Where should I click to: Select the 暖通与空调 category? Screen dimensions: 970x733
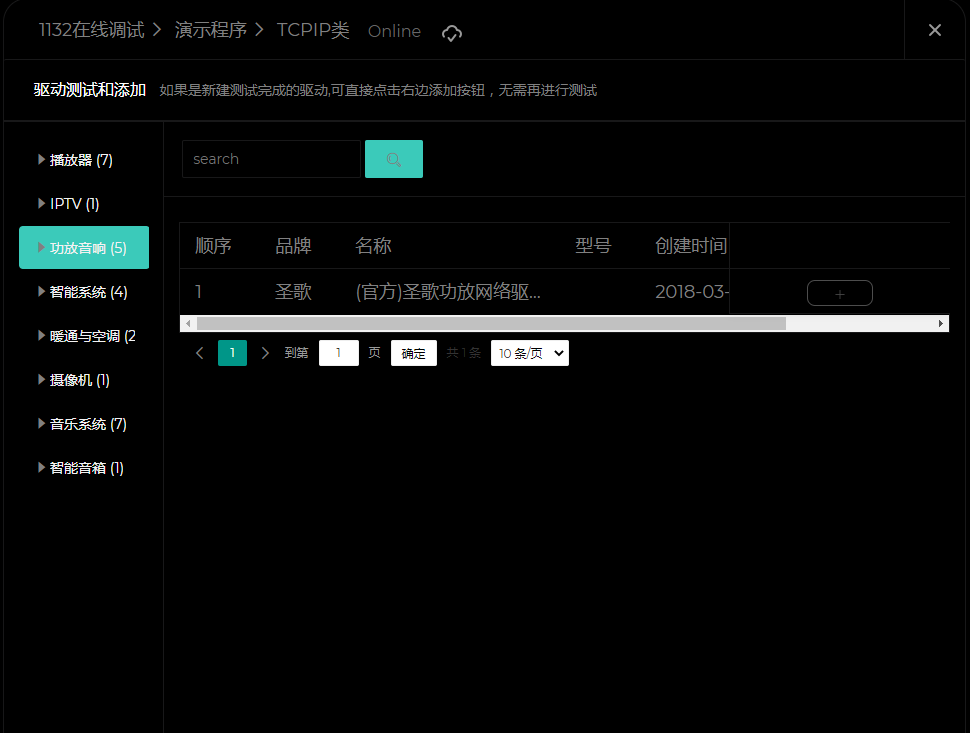click(92, 336)
